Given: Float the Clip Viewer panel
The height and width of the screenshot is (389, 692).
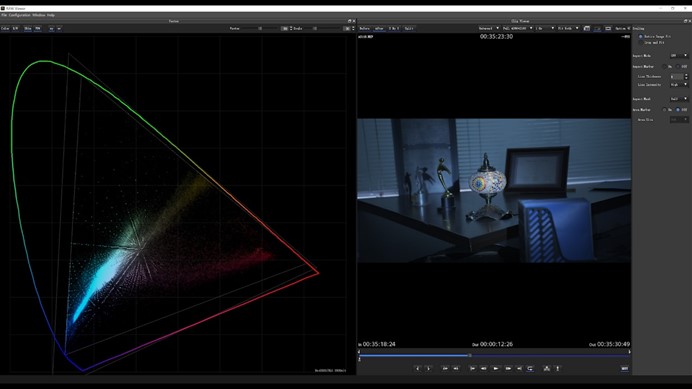Looking at the screenshot, I should [x=685, y=21].
